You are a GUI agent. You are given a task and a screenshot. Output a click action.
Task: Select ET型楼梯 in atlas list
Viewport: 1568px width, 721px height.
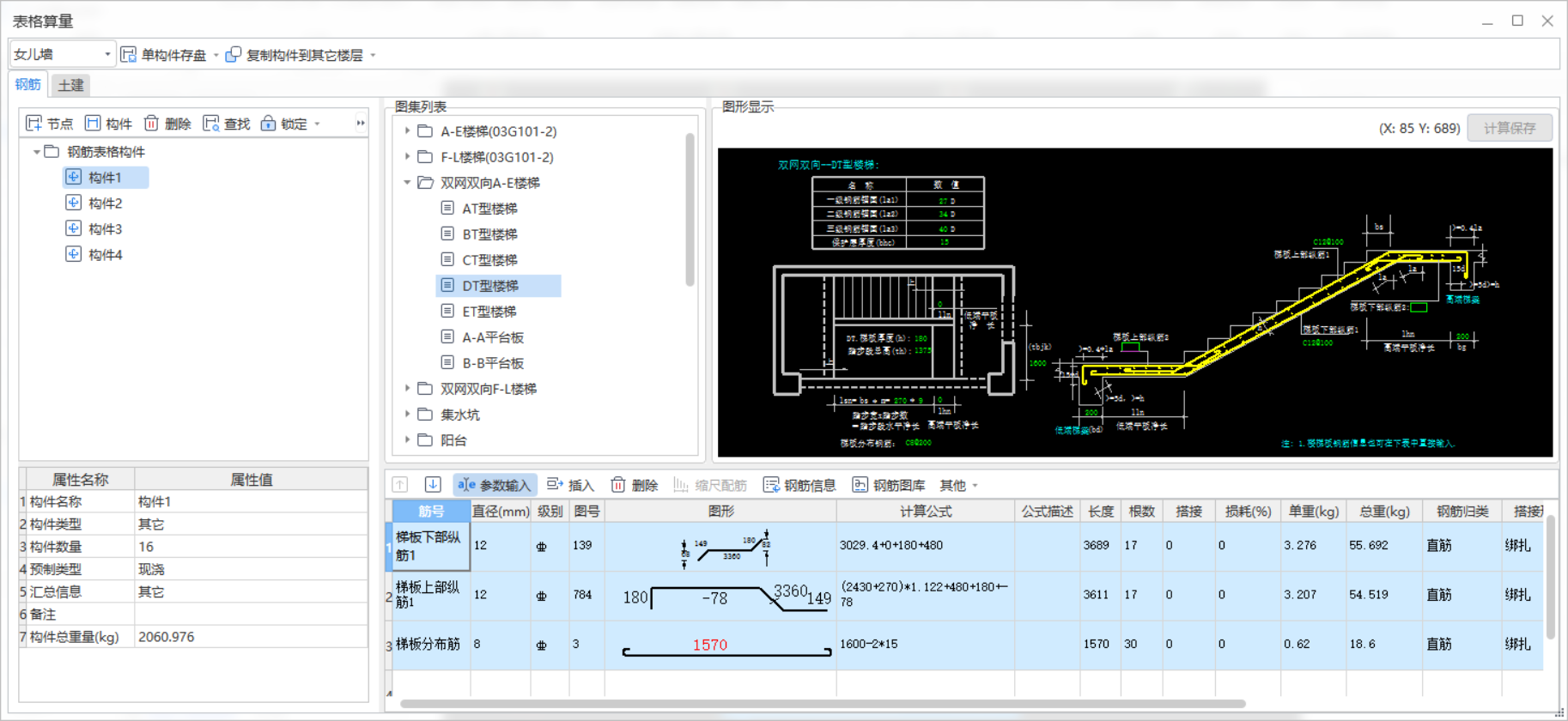click(489, 312)
